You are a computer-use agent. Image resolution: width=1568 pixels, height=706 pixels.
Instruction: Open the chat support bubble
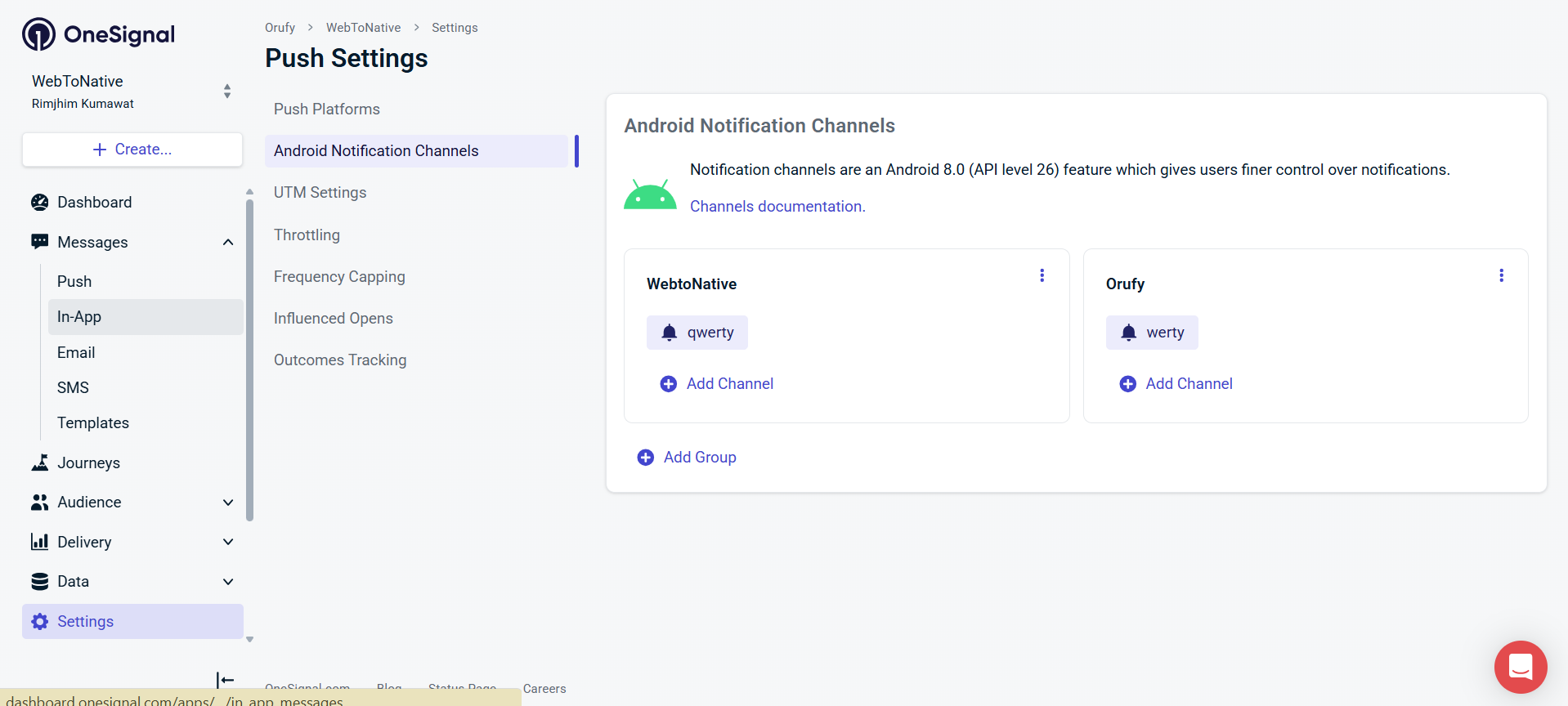pyautogui.click(x=1521, y=667)
